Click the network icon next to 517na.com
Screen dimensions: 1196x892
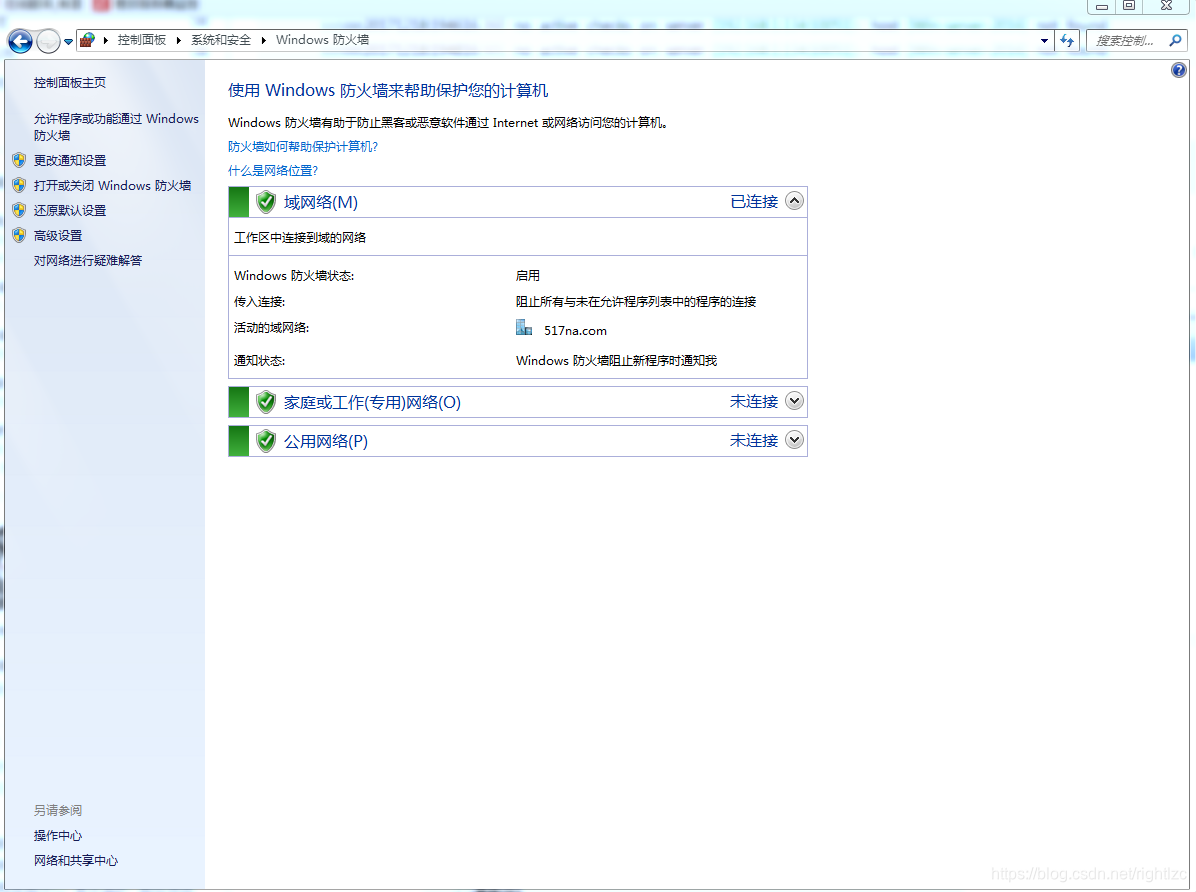(x=523, y=326)
